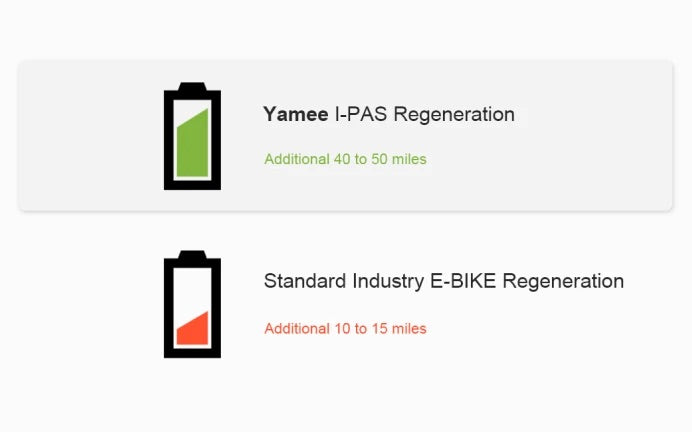Click the word "E-BIKE" in lower heading
The image size is (692, 432).
(x=463, y=281)
